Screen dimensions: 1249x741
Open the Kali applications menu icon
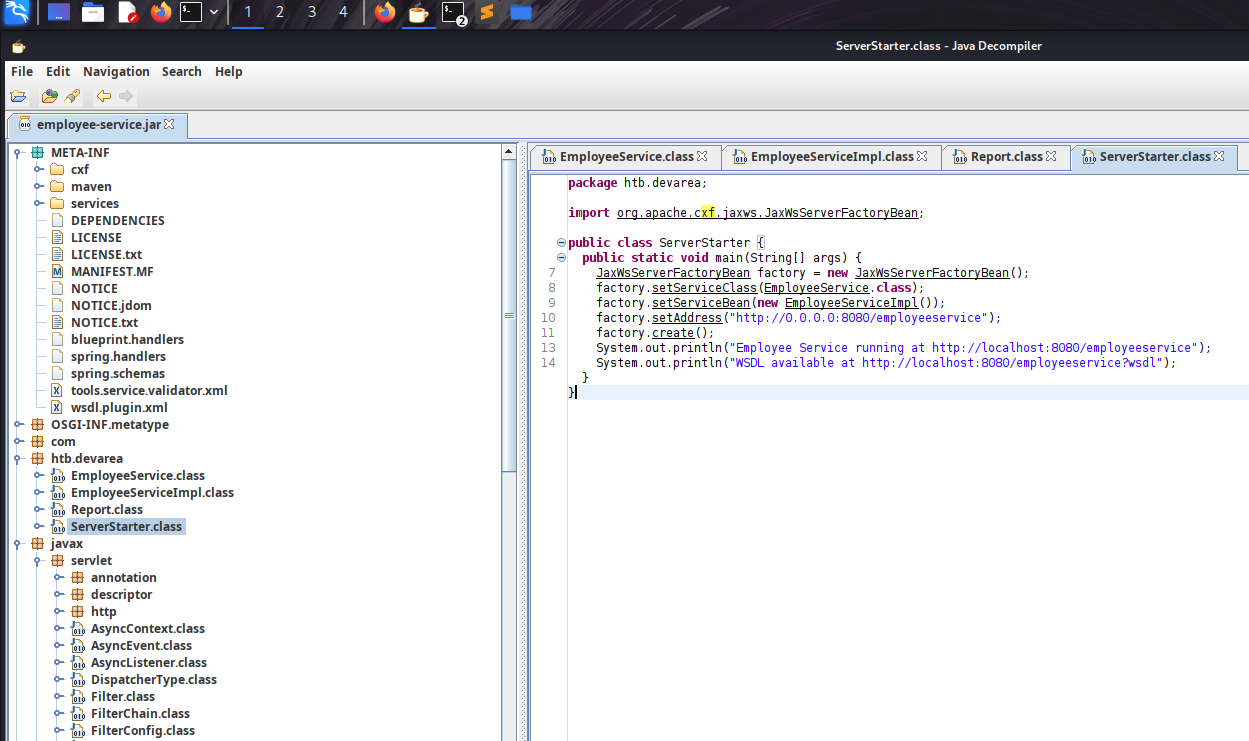(x=16, y=13)
